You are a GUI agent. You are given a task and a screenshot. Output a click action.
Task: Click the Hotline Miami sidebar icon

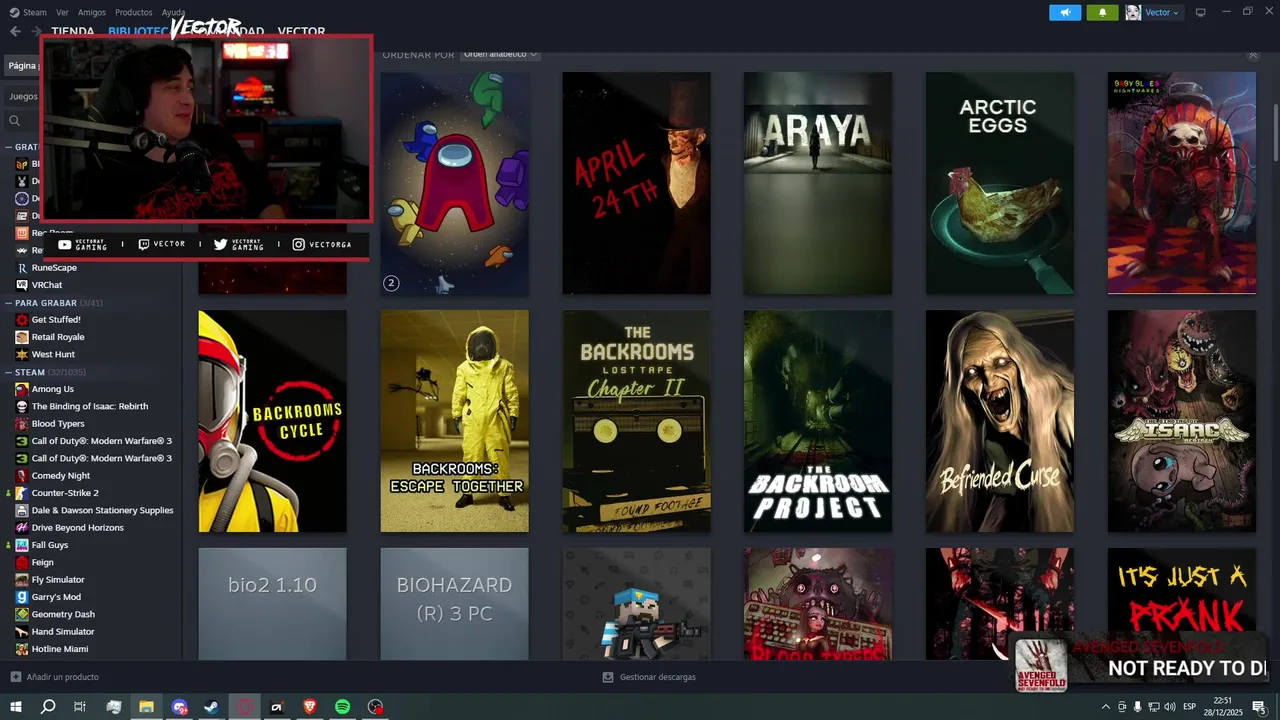coord(22,649)
